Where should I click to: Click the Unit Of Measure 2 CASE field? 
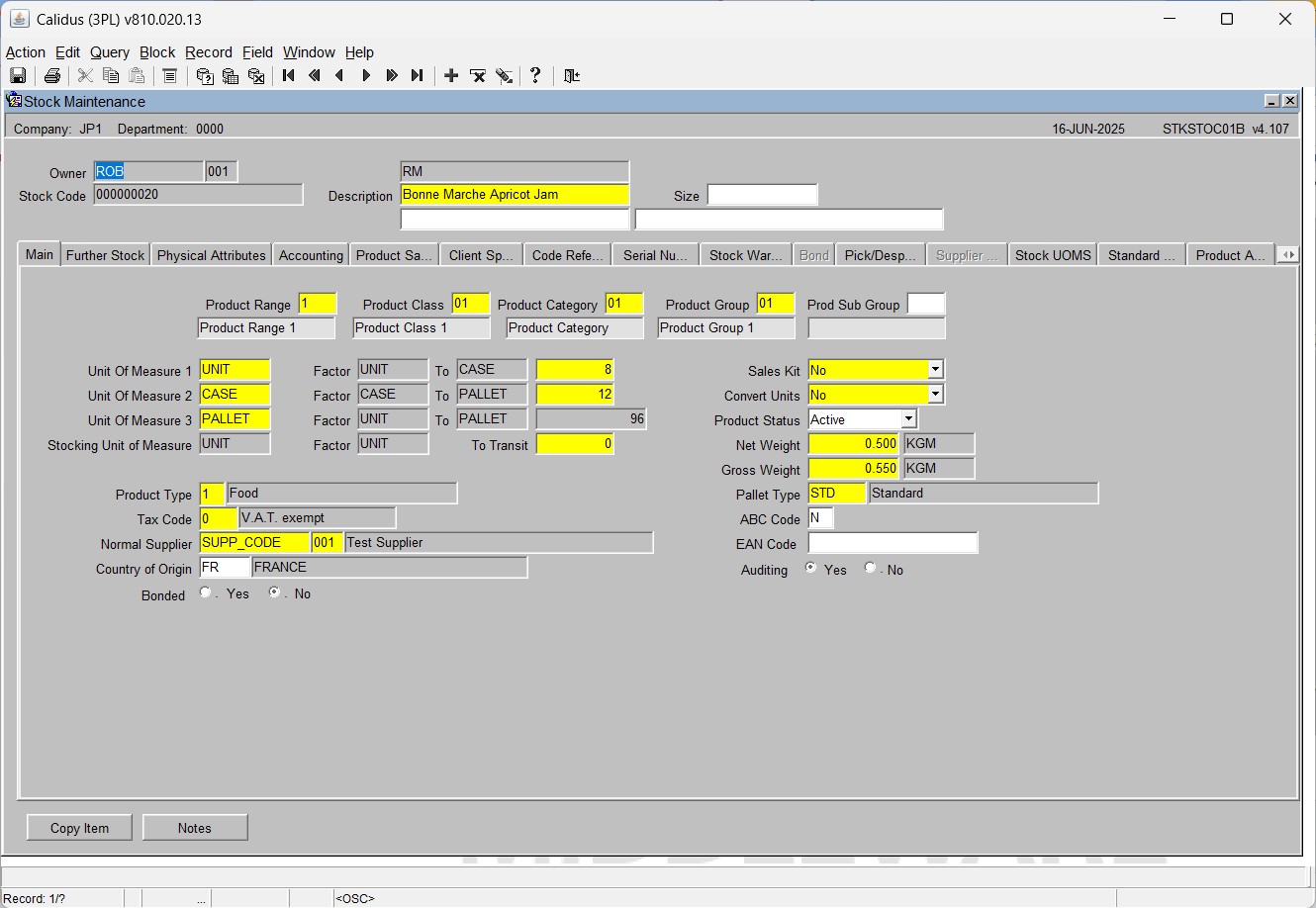click(235, 394)
